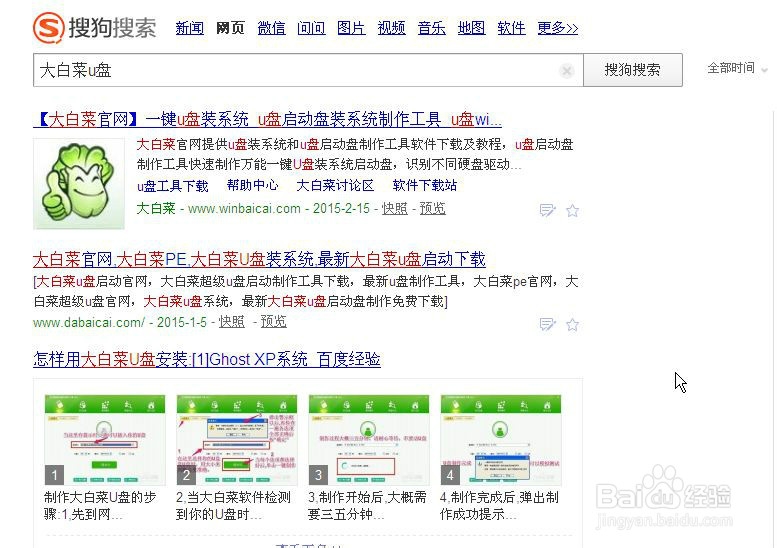Open the 帮助中心 sublink
Screen dimensions: 777x548
click(252, 185)
